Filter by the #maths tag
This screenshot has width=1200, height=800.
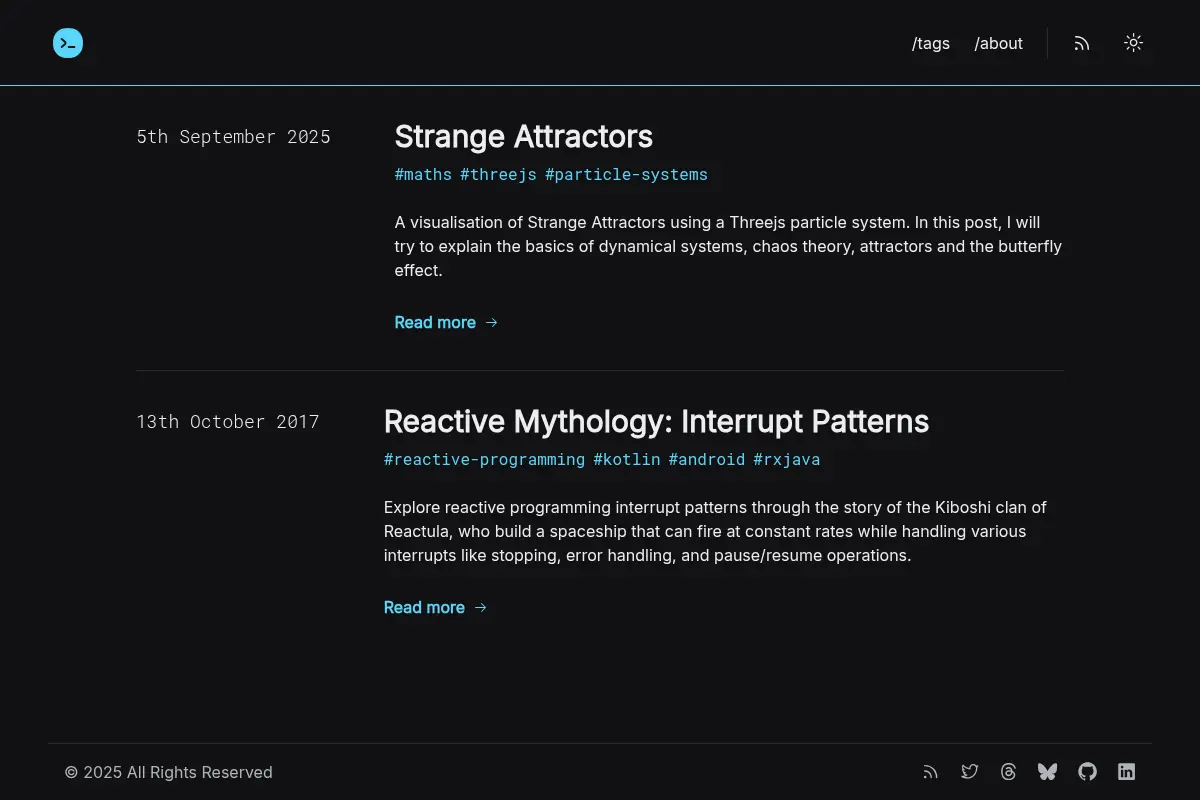click(423, 175)
